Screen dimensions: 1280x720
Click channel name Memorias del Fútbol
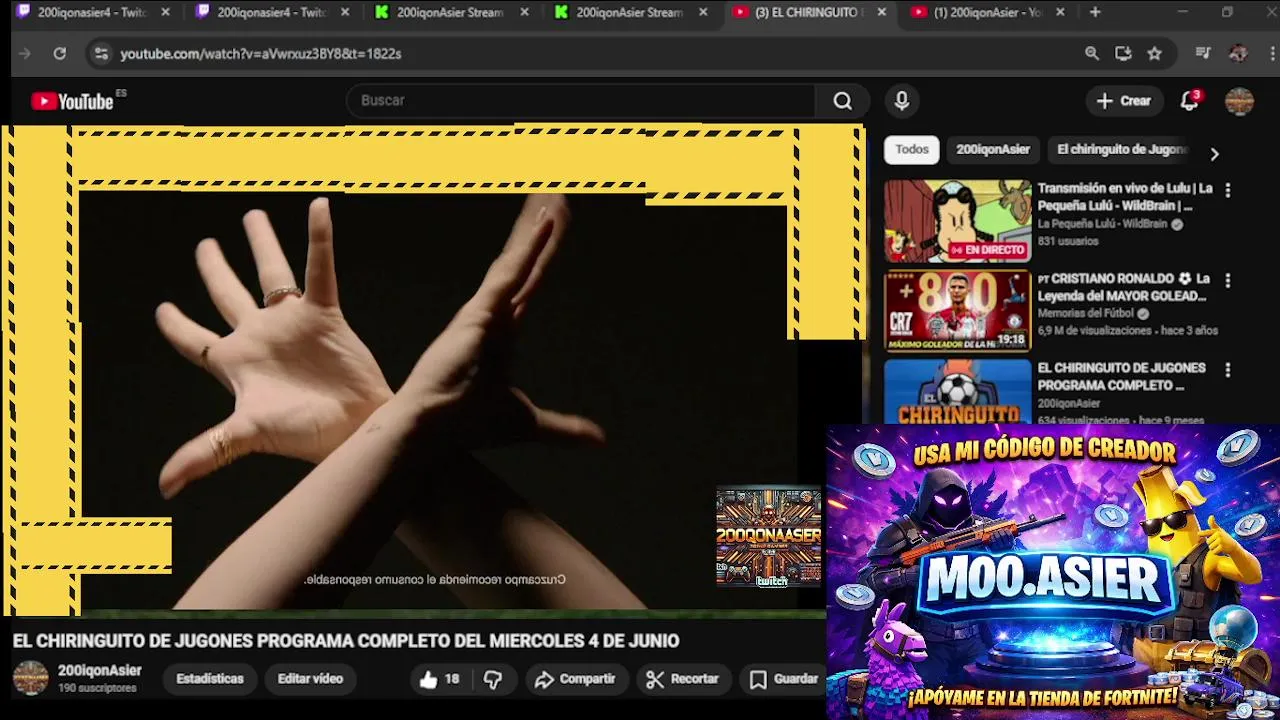coord(1085,313)
